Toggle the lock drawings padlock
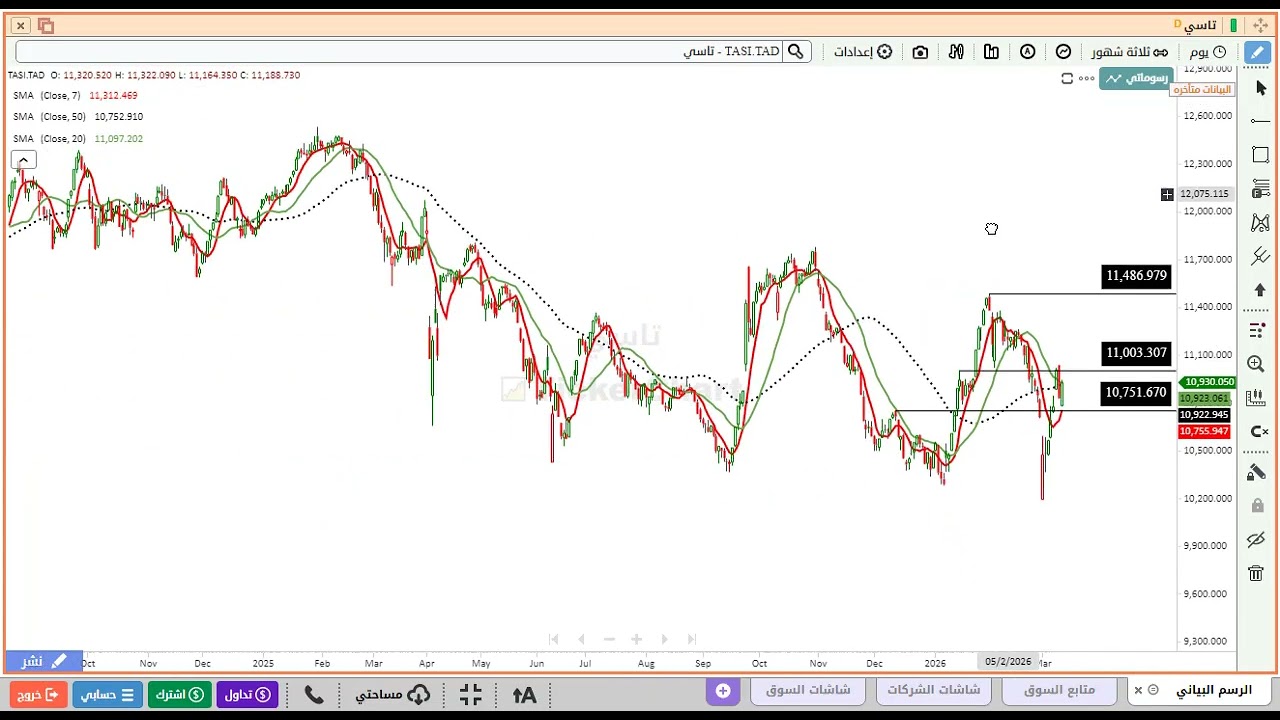This screenshot has width=1280, height=720. click(1257, 506)
